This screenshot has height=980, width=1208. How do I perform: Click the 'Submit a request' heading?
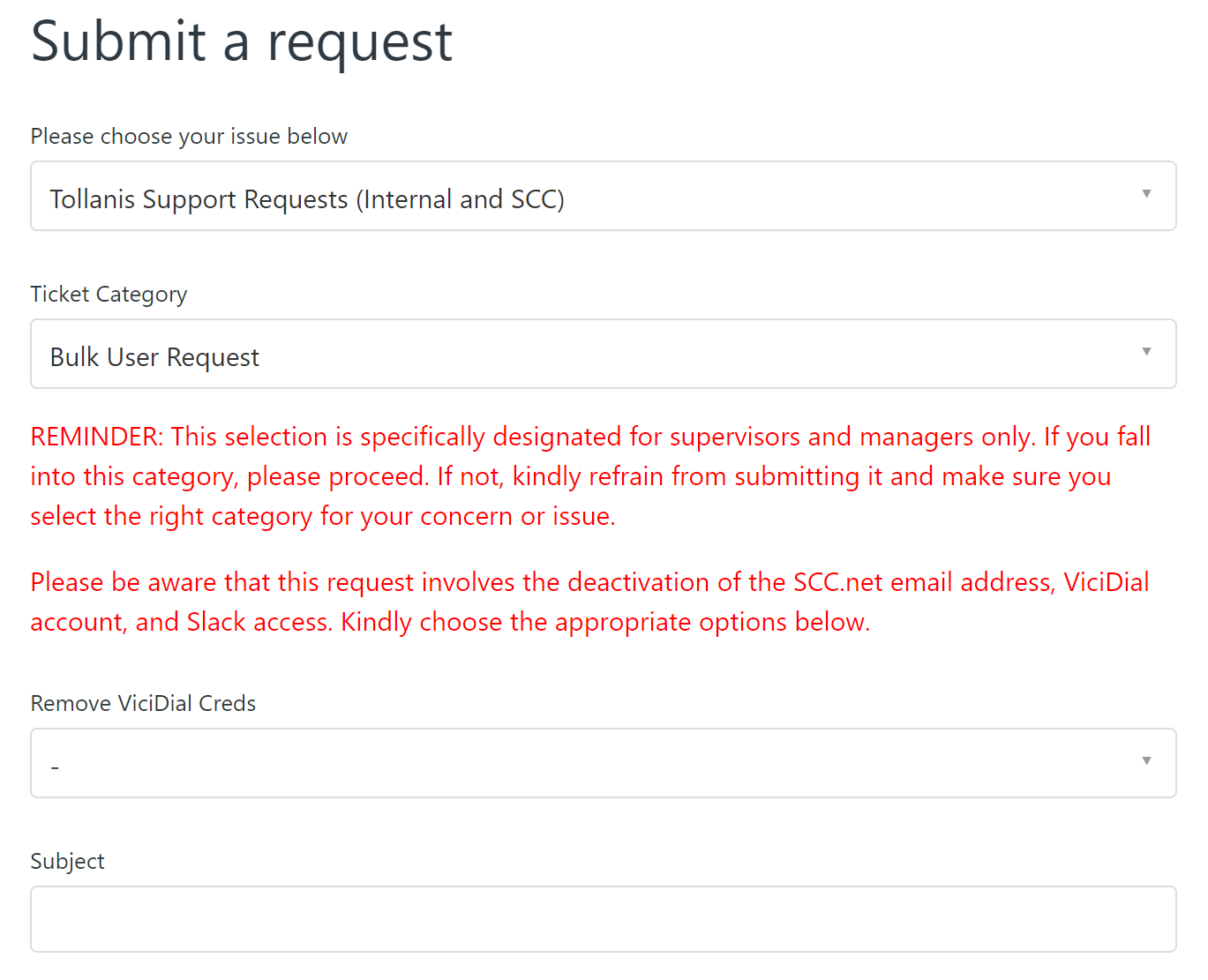coord(242,41)
